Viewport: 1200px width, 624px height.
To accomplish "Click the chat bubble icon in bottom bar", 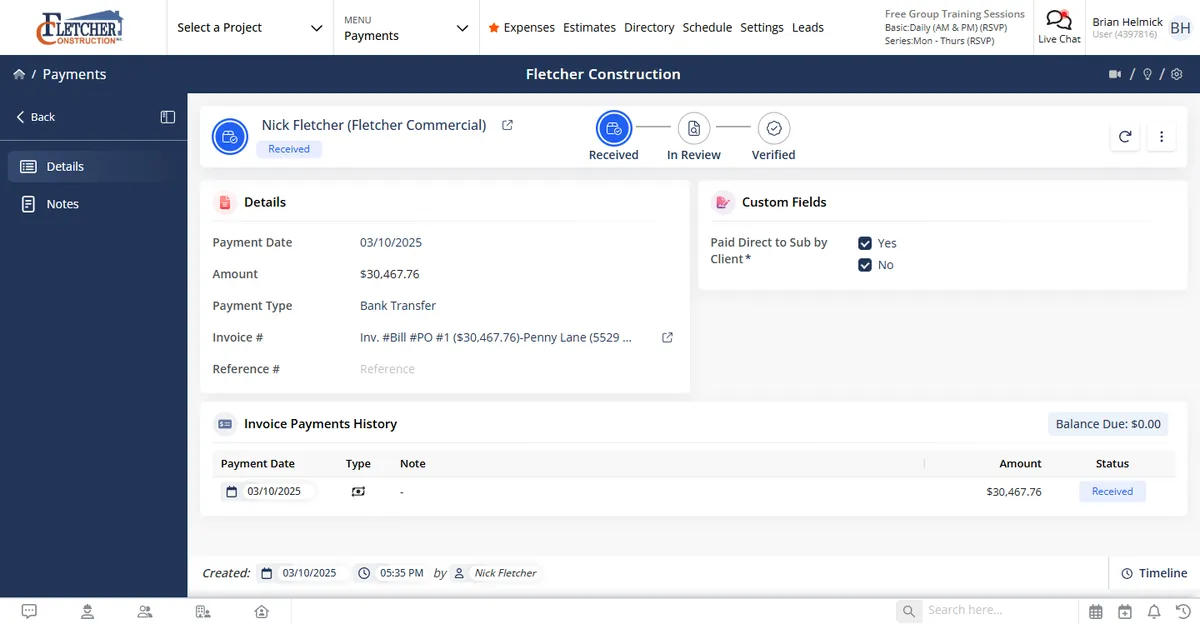I will pos(29,611).
